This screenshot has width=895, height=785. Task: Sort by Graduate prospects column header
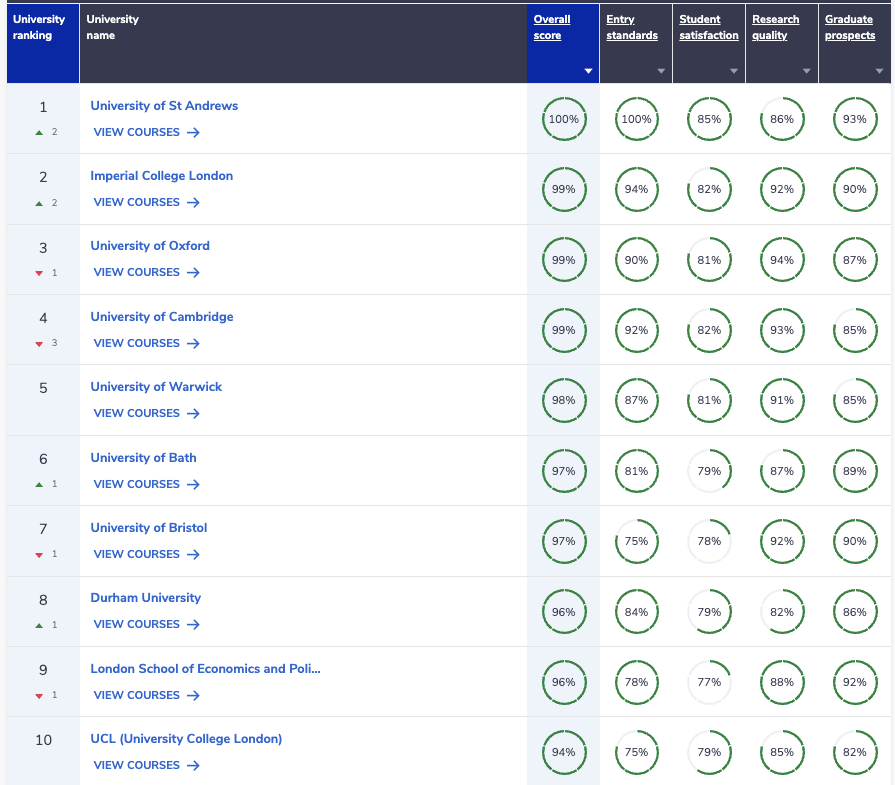[x=849, y=27]
